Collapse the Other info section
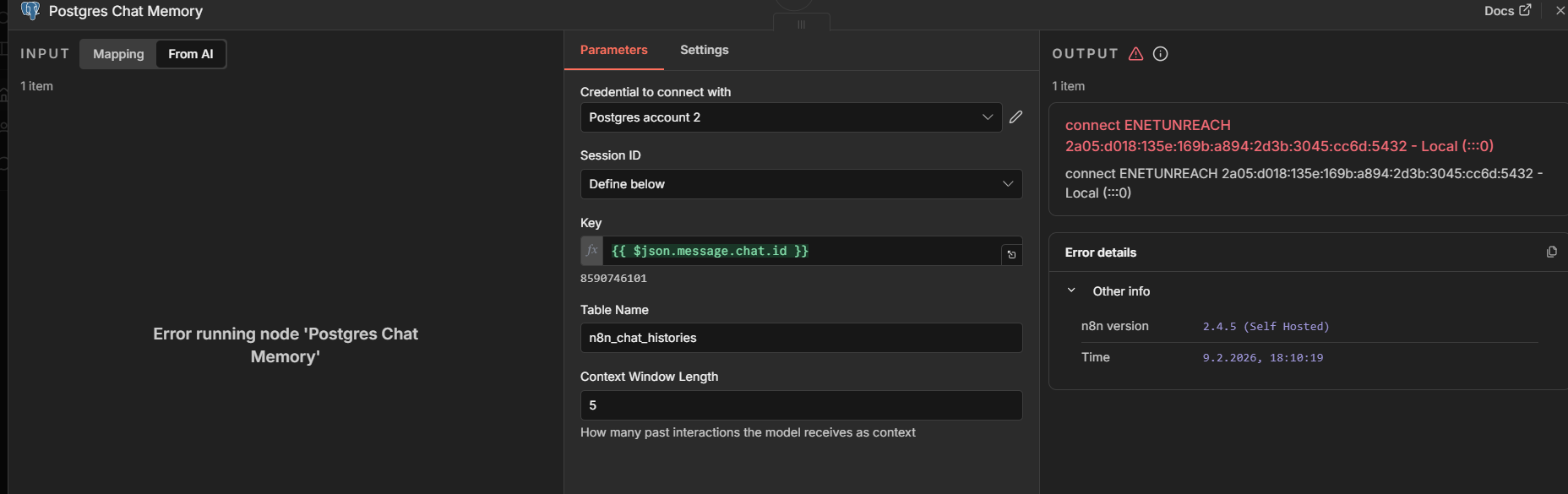Screen dimensions: 1568x494 pos(1071,290)
